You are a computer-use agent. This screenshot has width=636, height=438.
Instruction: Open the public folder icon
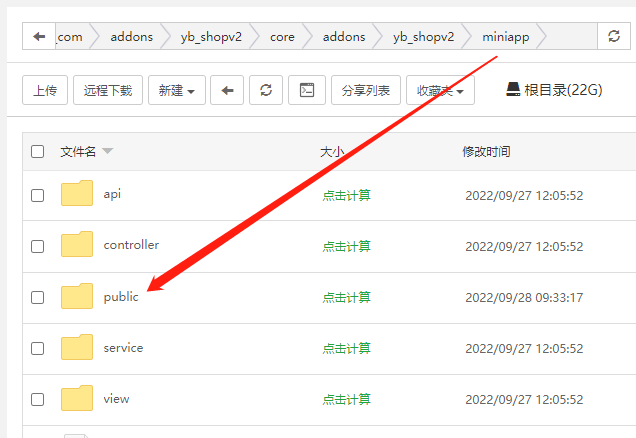click(x=77, y=296)
